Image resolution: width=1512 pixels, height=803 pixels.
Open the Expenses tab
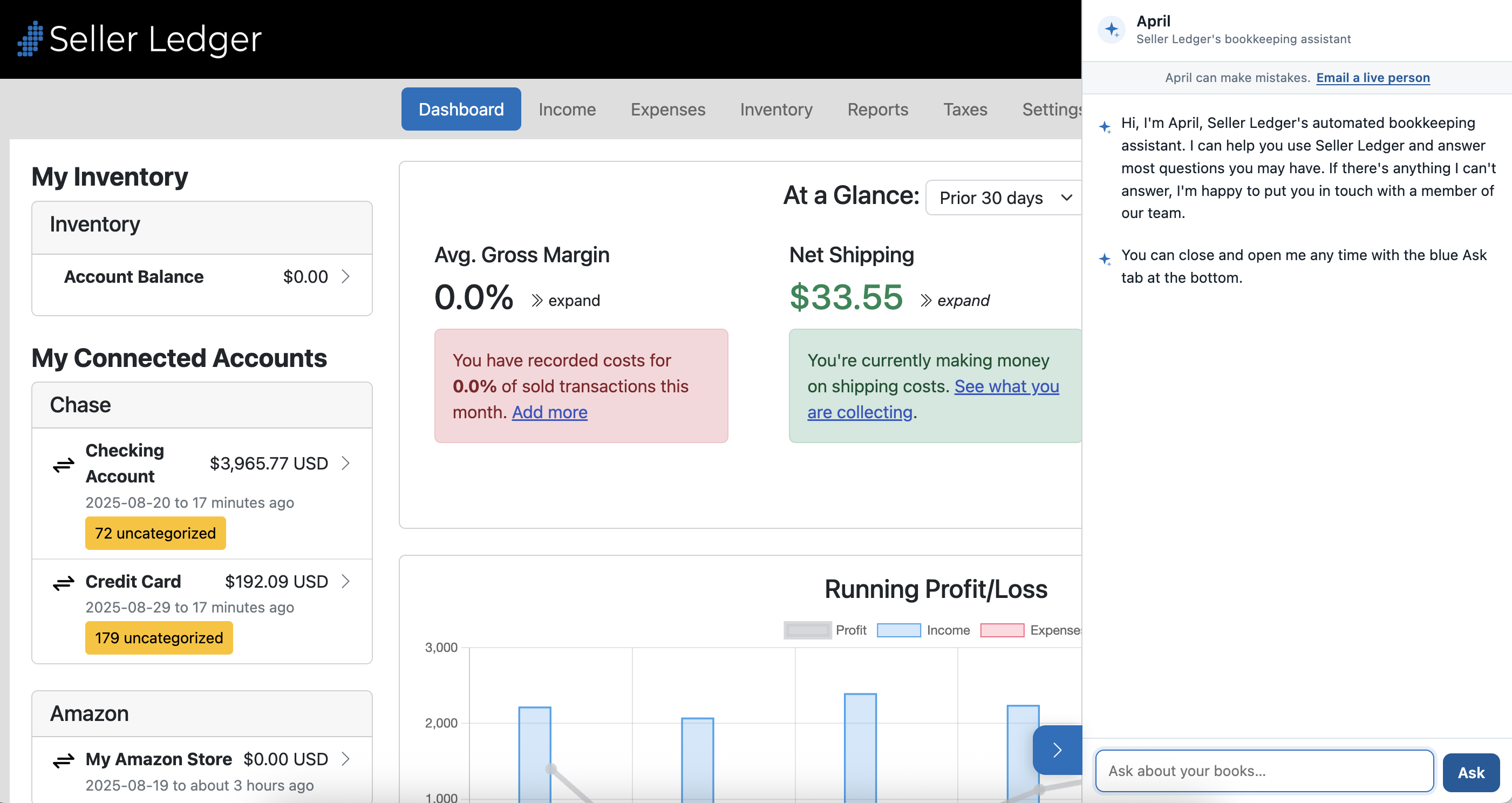pyautogui.click(x=668, y=109)
